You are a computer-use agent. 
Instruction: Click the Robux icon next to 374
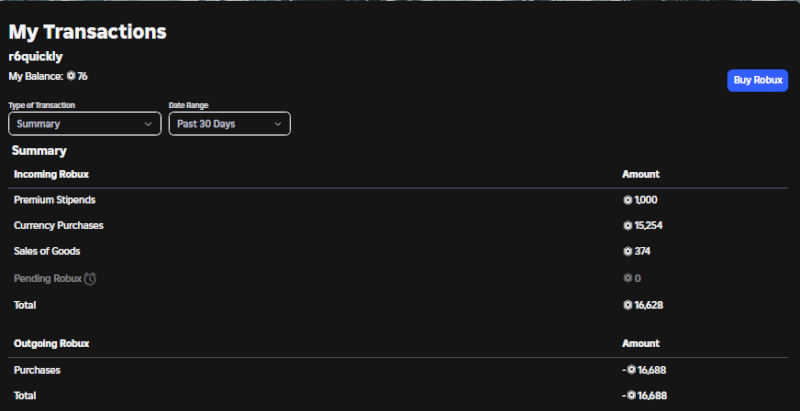tap(628, 252)
